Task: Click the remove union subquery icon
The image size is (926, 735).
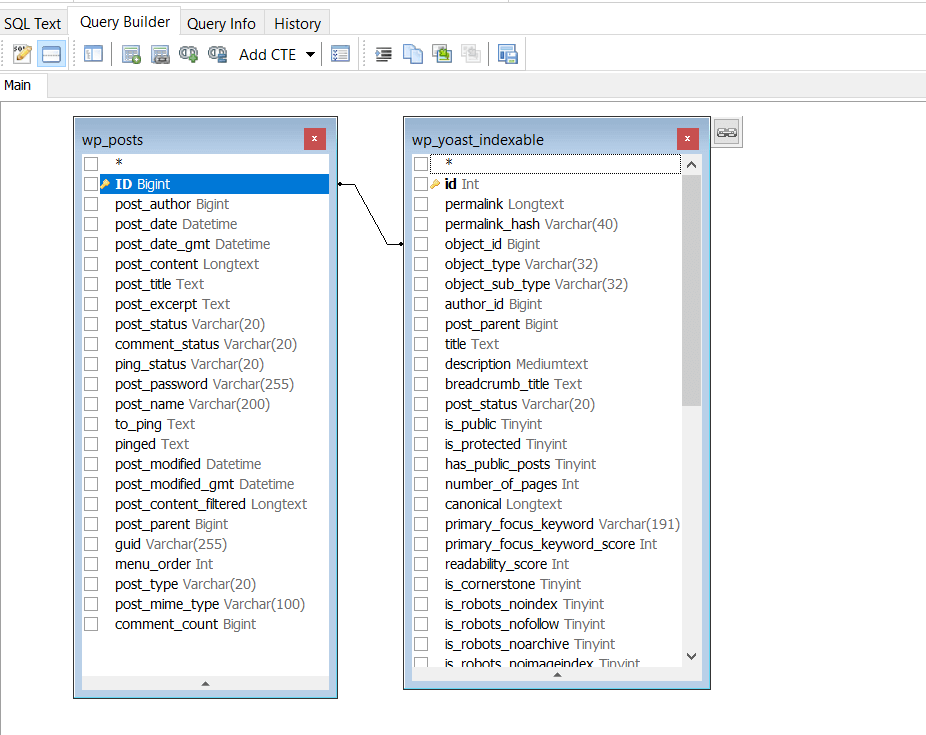Action: point(217,54)
